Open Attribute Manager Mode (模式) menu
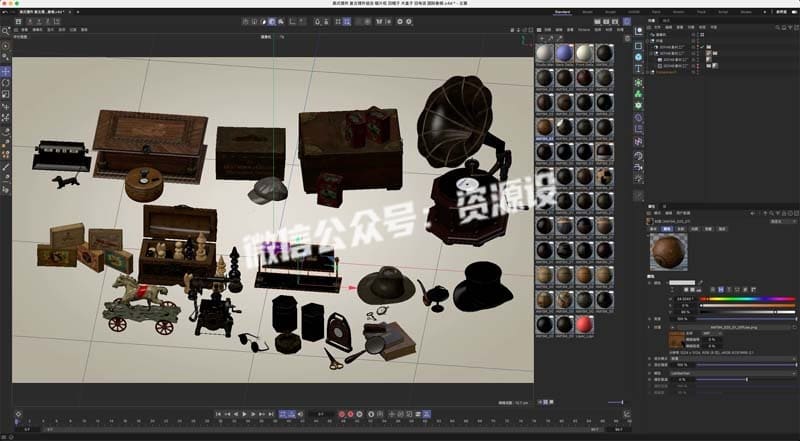This screenshot has width=800, height=441. point(657,213)
